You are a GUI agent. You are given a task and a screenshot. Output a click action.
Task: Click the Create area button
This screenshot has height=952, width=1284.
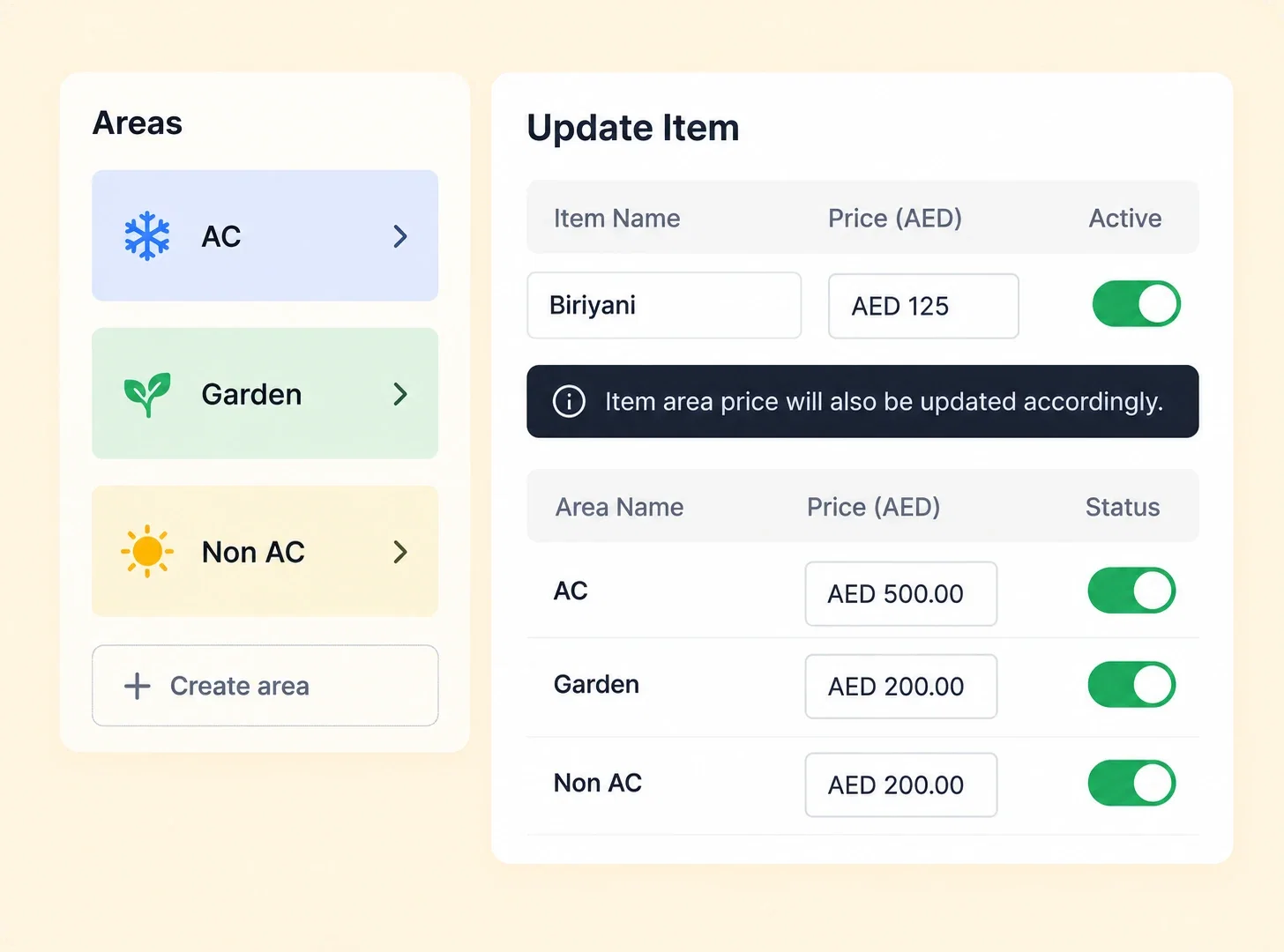265,686
